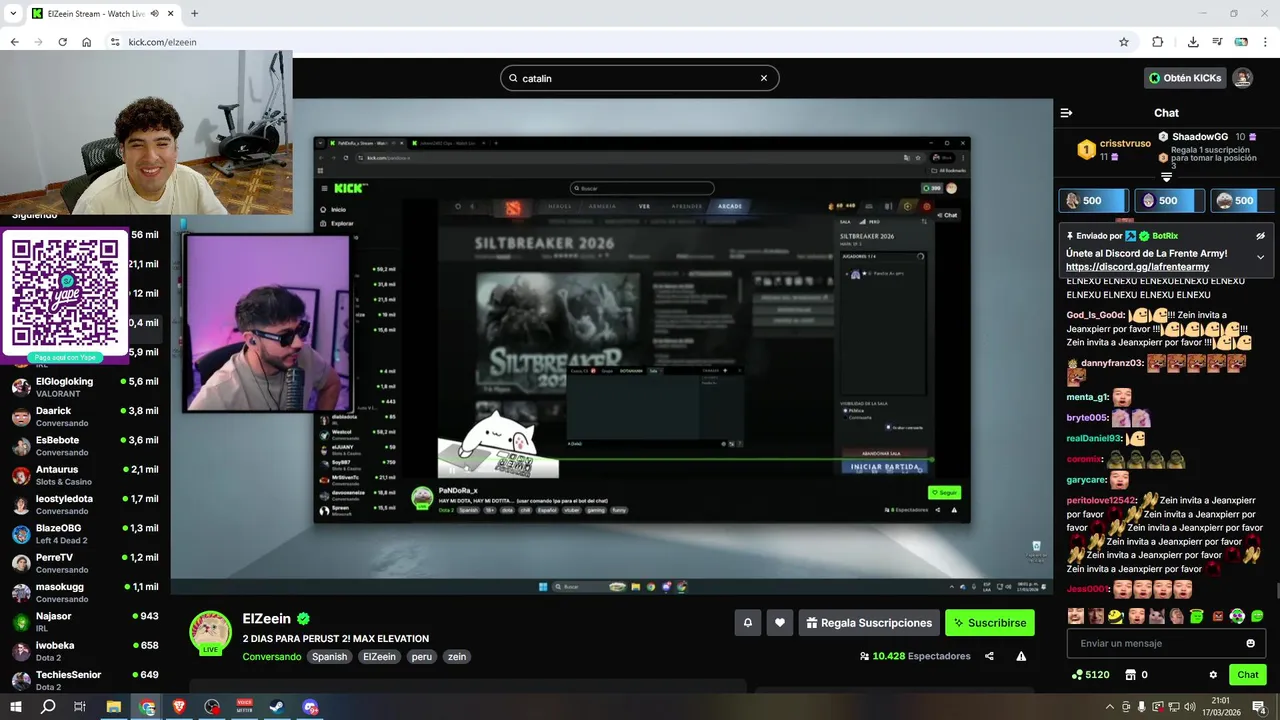This screenshot has height=720, width=1280.
Task: Send message with the green Chat button
Action: (1248, 675)
